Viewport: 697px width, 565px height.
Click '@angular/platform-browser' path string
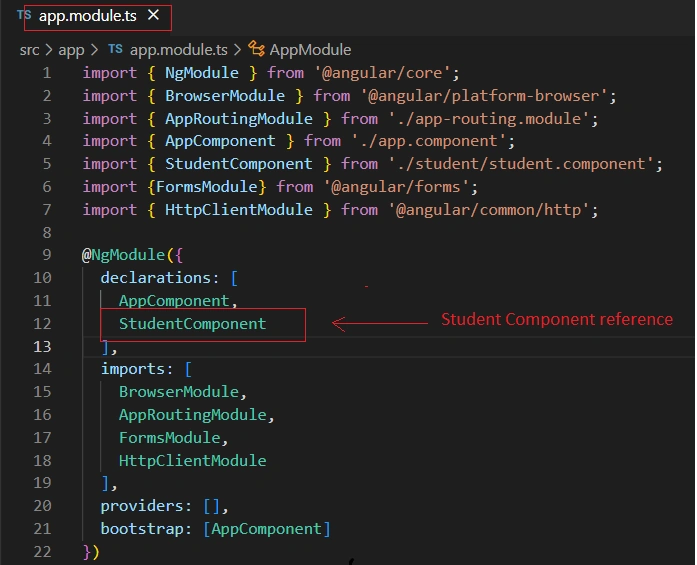pos(484,96)
